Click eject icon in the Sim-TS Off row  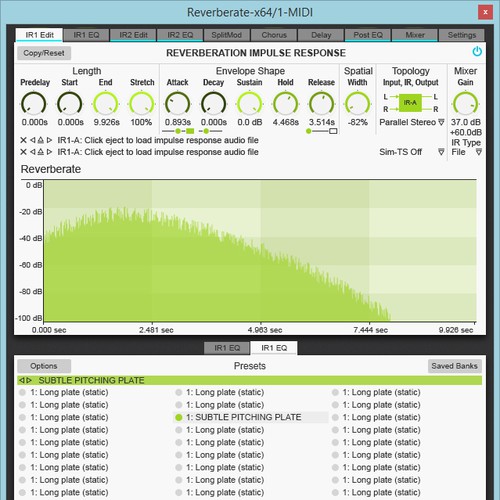tap(41, 152)
